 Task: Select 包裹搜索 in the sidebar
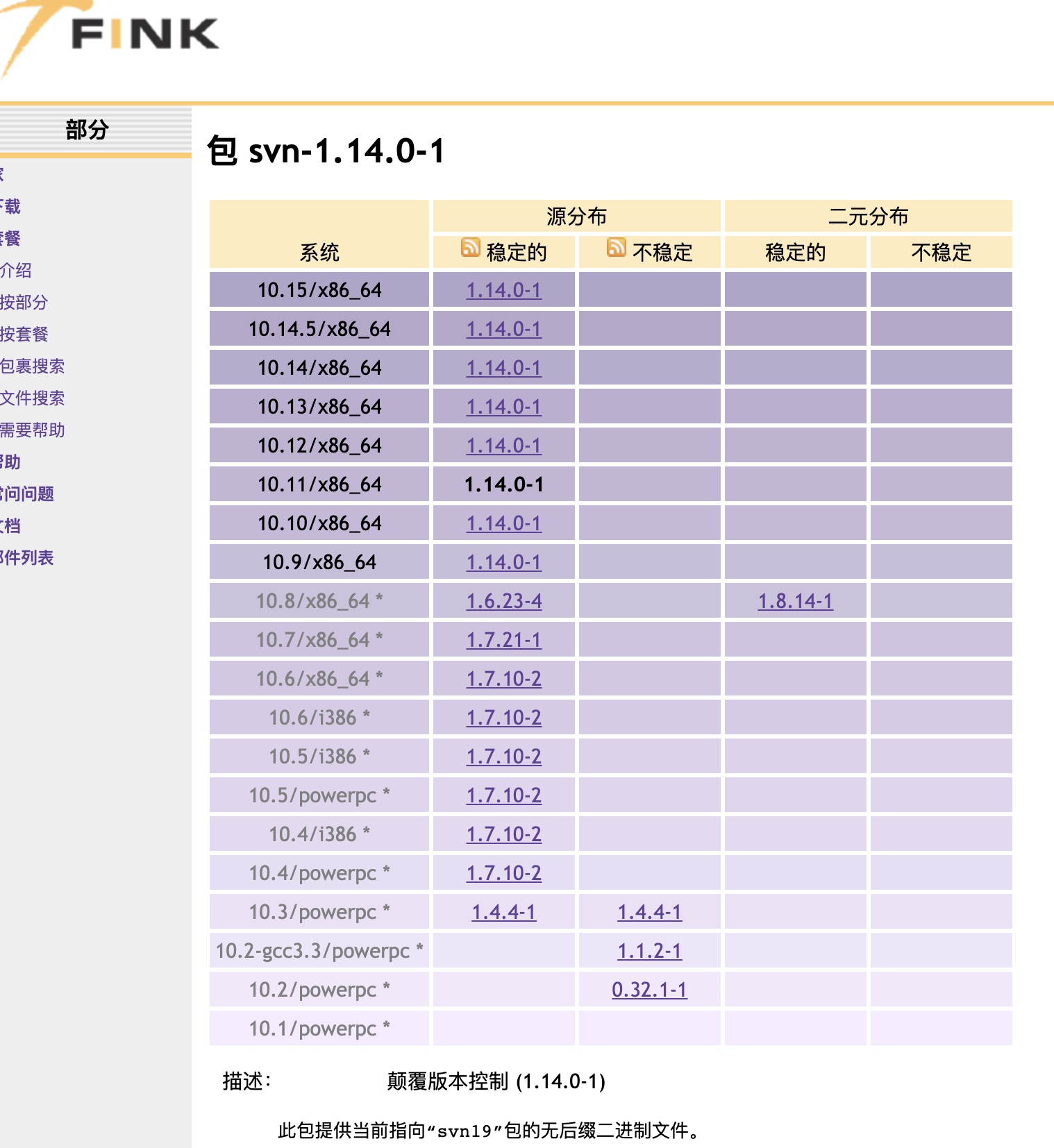[32, 366]
